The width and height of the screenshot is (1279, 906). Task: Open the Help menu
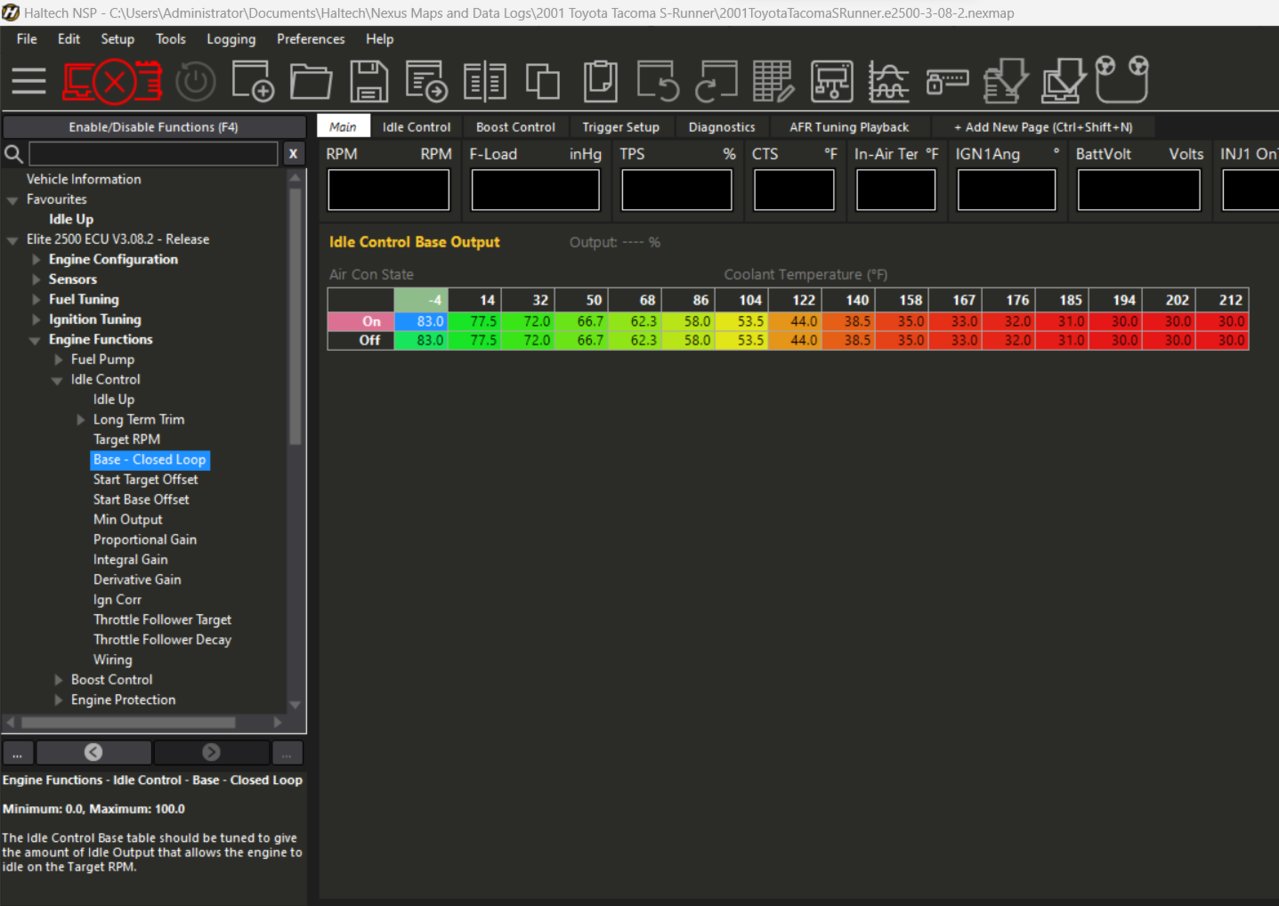pyautogui.click(x=380, y=39)
